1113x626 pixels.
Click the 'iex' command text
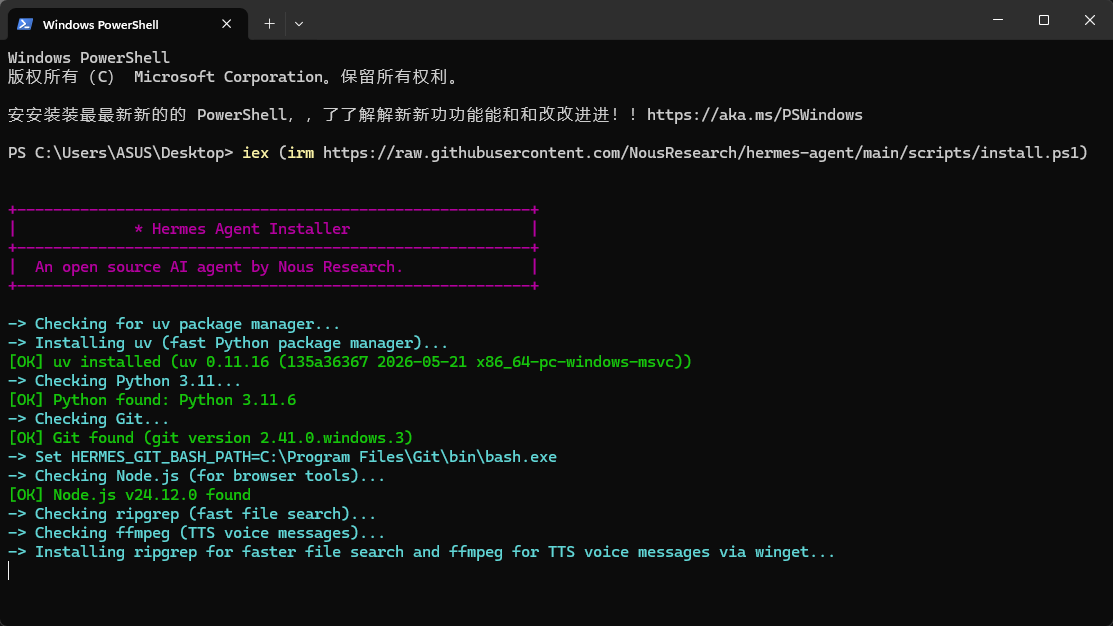point(256,153)
